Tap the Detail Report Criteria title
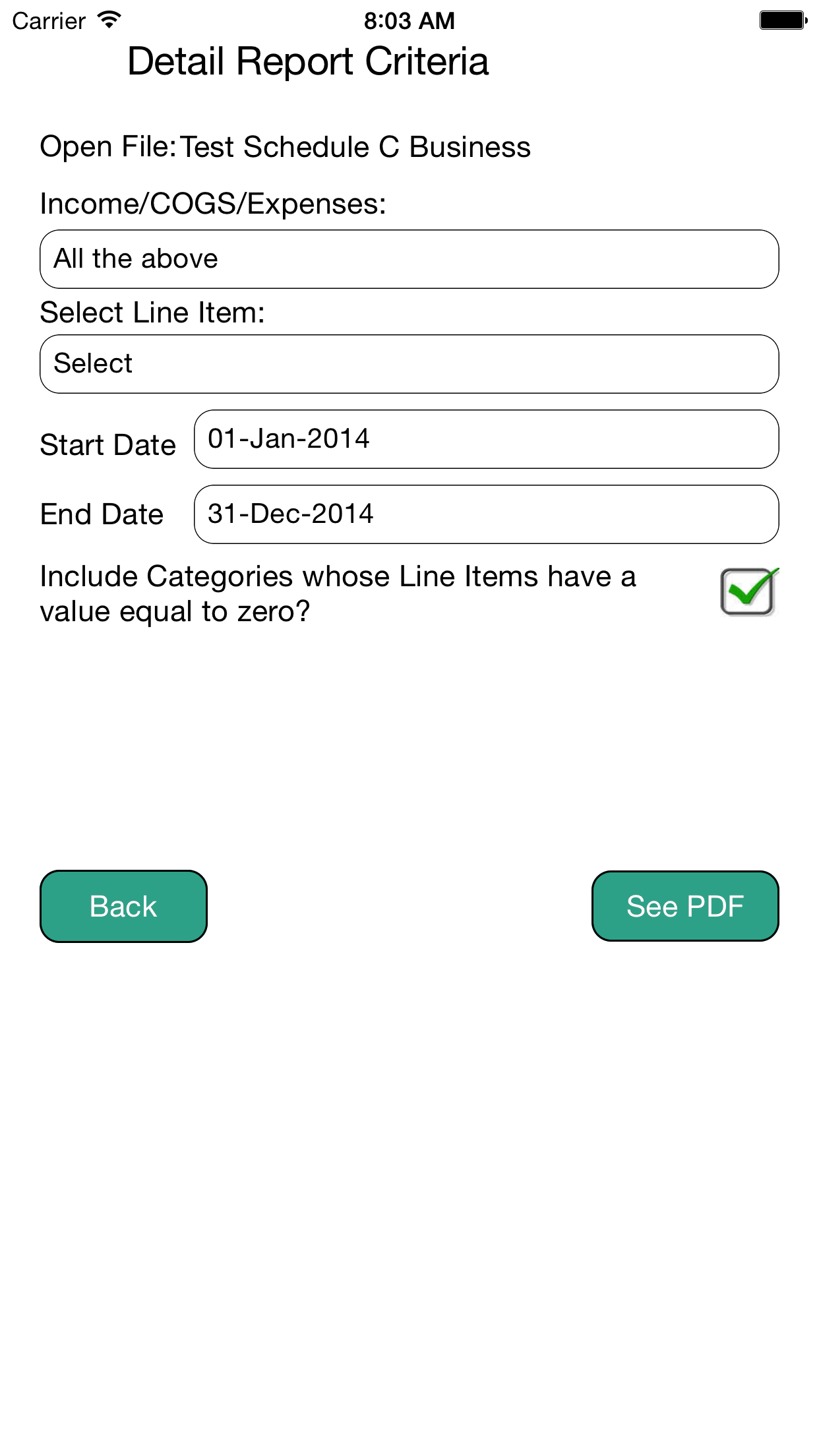819x1456 pixels. click(x=308, y=61)
